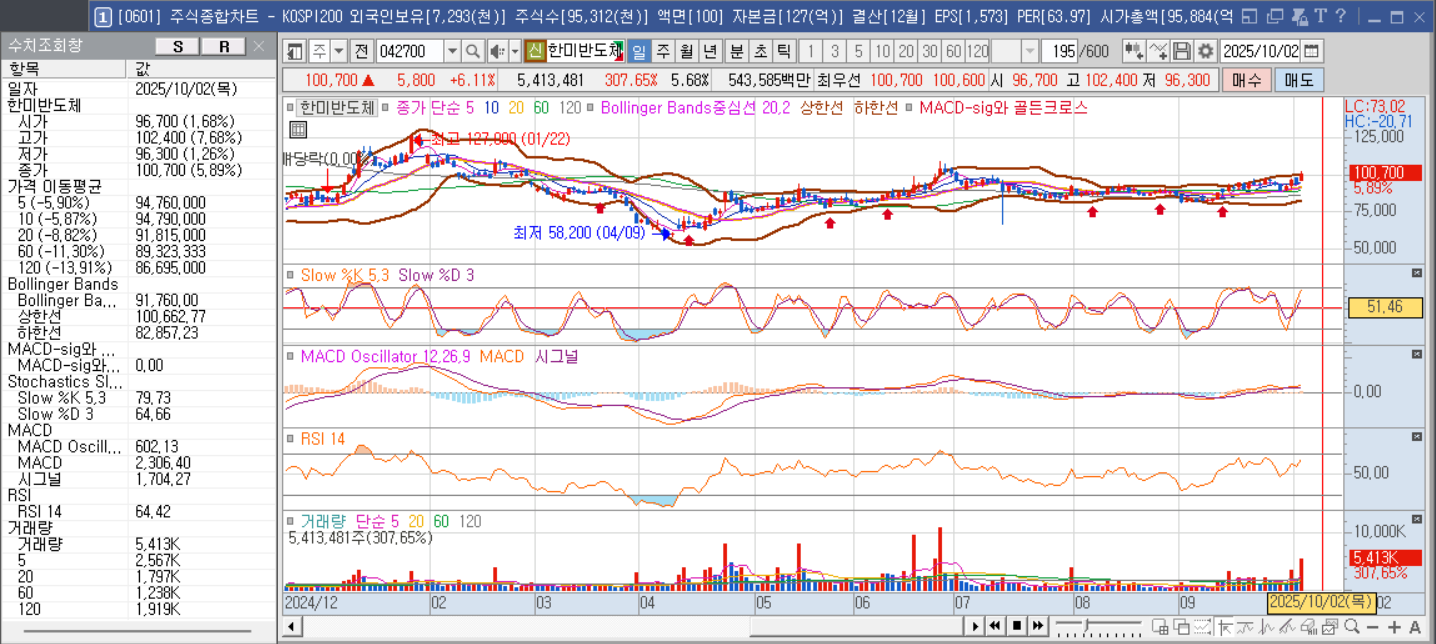
Task: Toggle the S button in 수치조회창 header
Action: [x=177, y=47]
